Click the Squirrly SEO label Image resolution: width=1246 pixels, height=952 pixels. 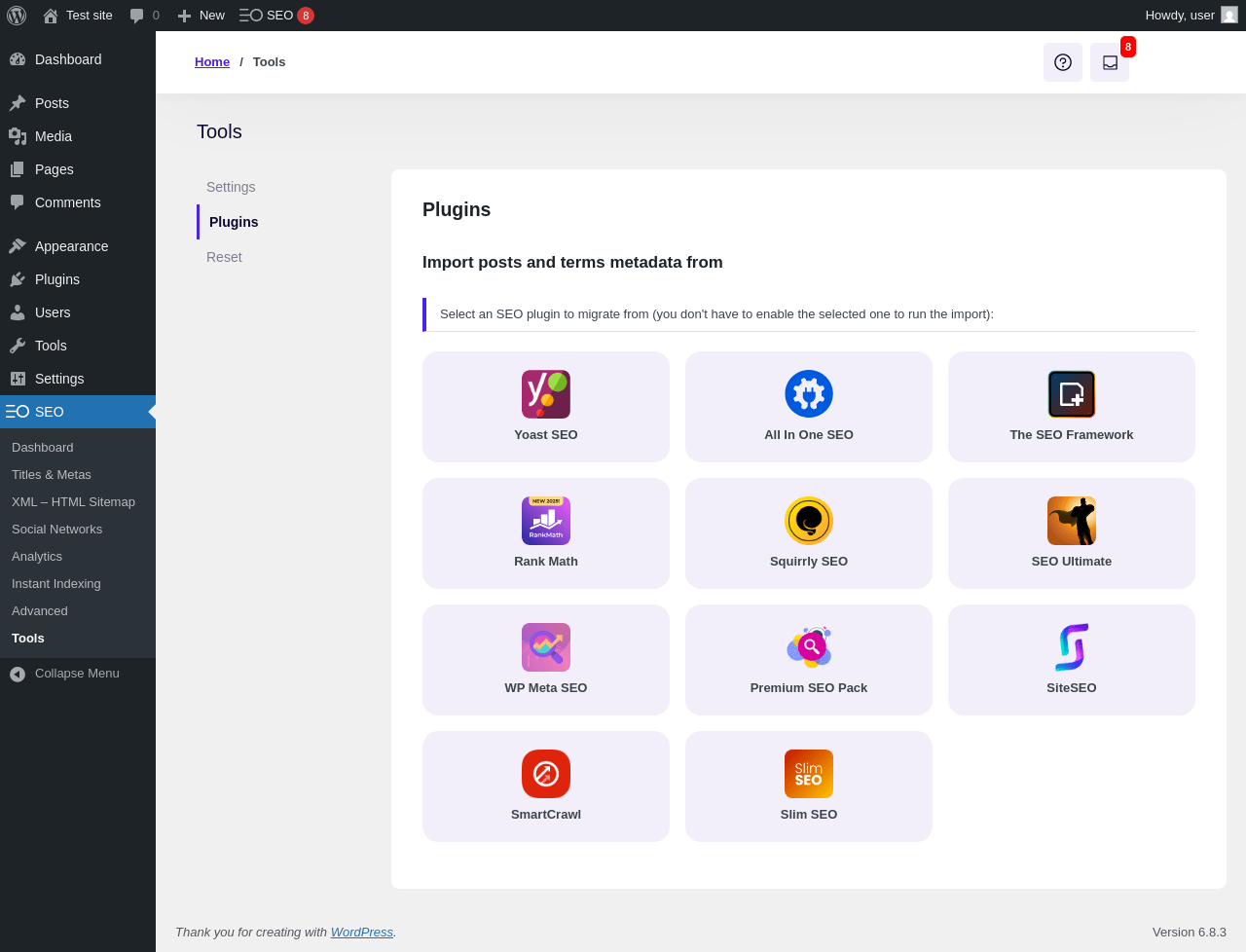(809, 562)
